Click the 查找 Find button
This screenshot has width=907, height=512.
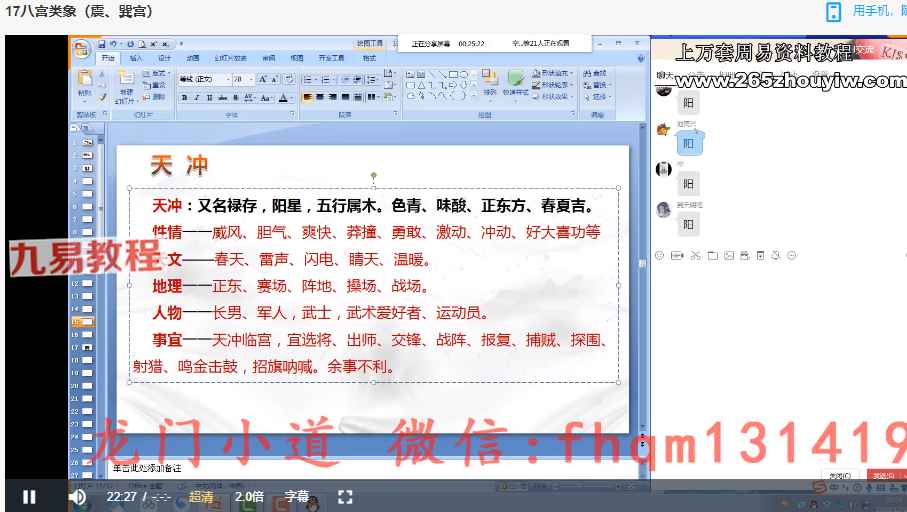click(x=596, y=73)
